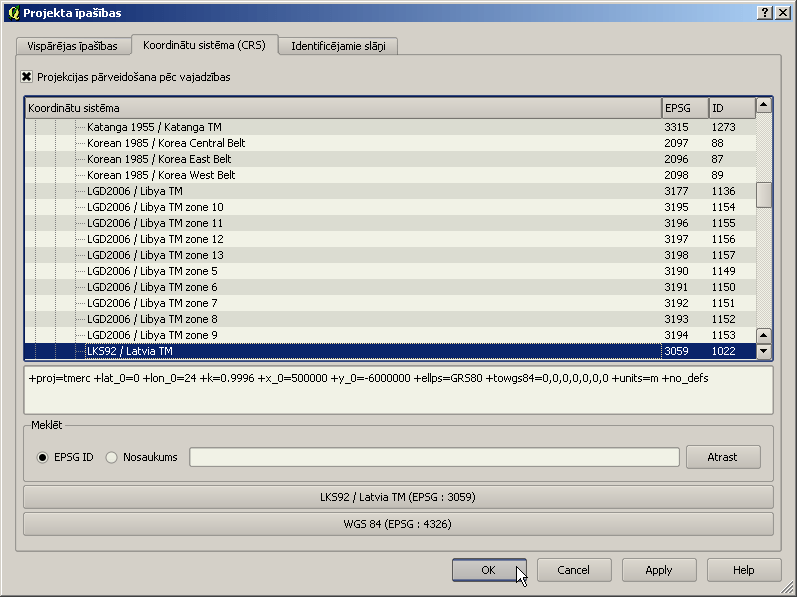The width and height of the screenshot is (797, 597).
Task: Sort by the ID column header
Action: (x=732, y=108)
